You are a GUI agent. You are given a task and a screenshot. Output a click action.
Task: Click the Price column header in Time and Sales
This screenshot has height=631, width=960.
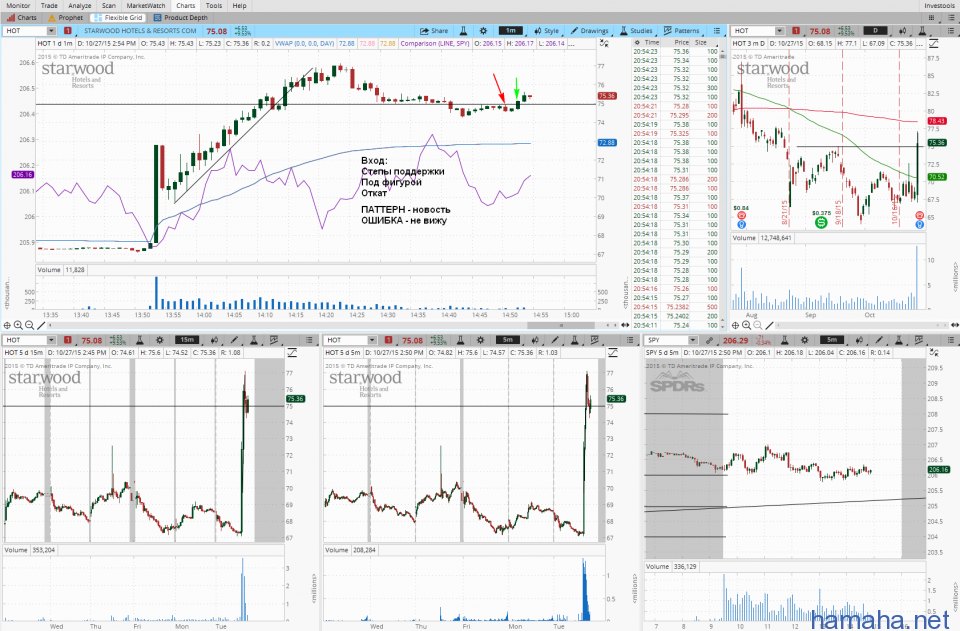[681, 43]
